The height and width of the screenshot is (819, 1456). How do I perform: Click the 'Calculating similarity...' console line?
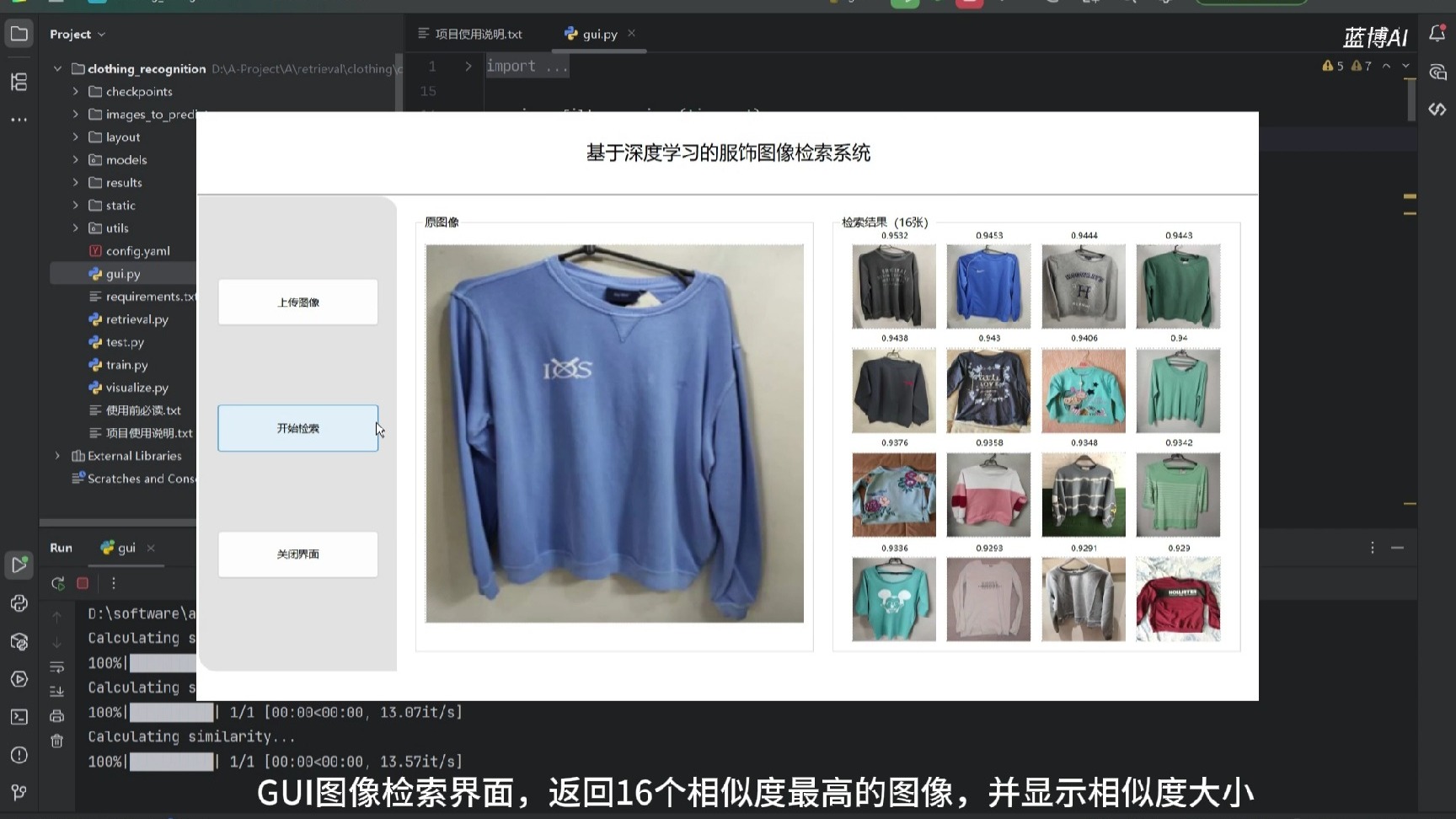coord(191,736)
